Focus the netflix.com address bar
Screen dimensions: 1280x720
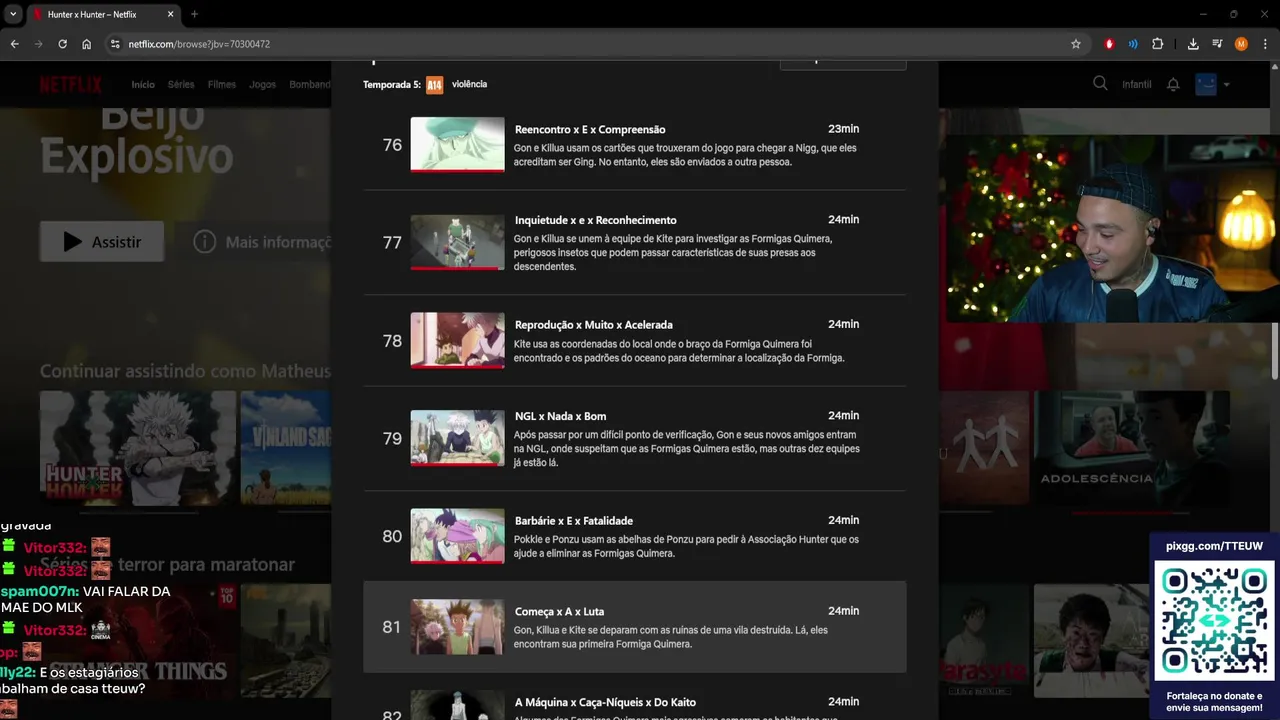pyautogui.click(x=590, y=44)
